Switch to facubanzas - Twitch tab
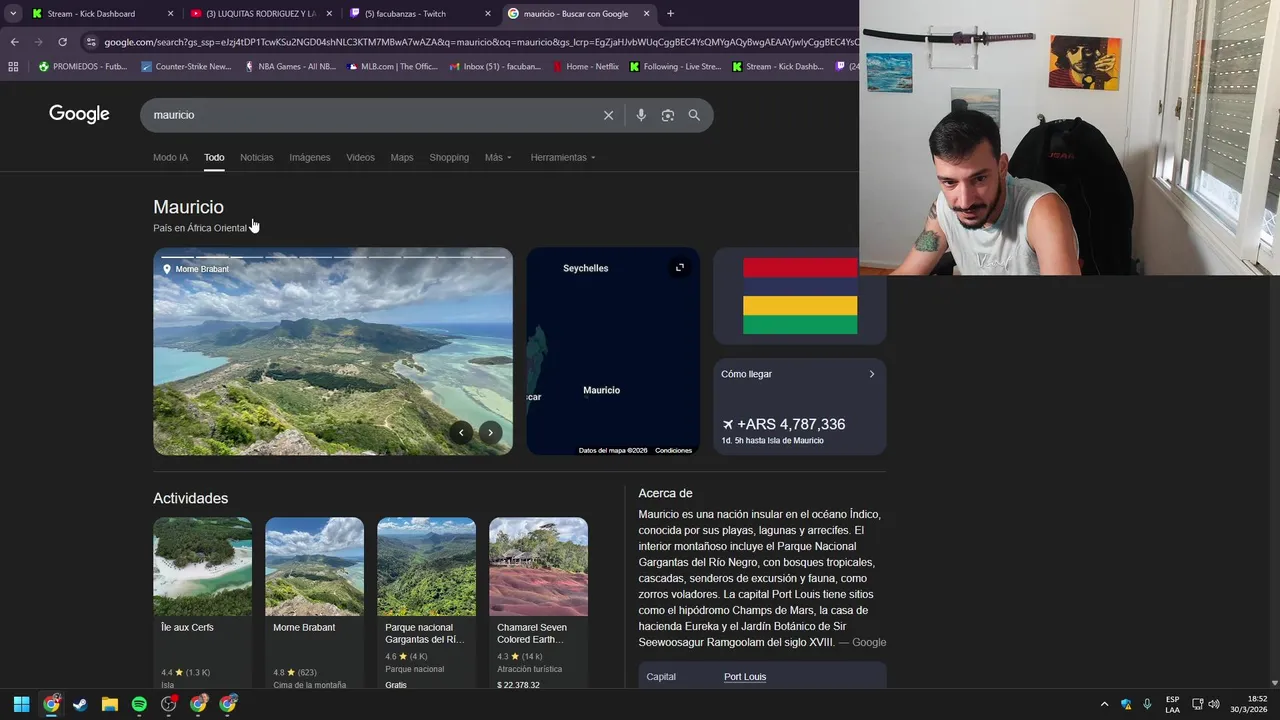Viewport: 1280px width, 720px height. [x=420, y=13]
